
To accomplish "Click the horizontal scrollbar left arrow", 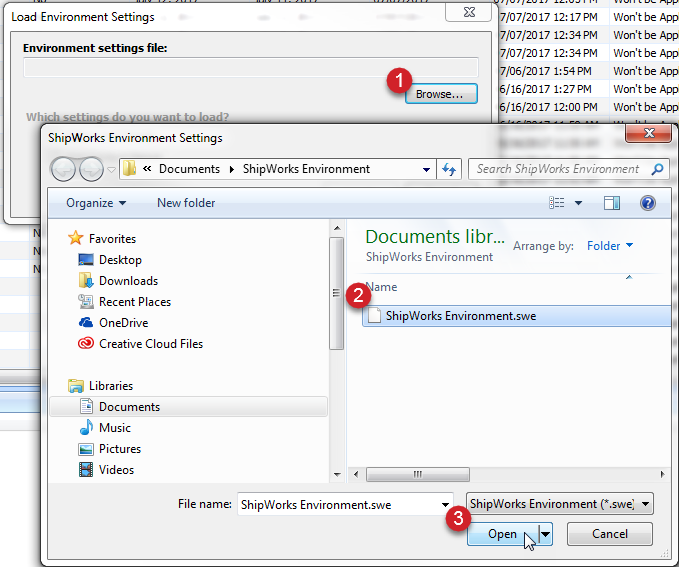I will (356, 474).
